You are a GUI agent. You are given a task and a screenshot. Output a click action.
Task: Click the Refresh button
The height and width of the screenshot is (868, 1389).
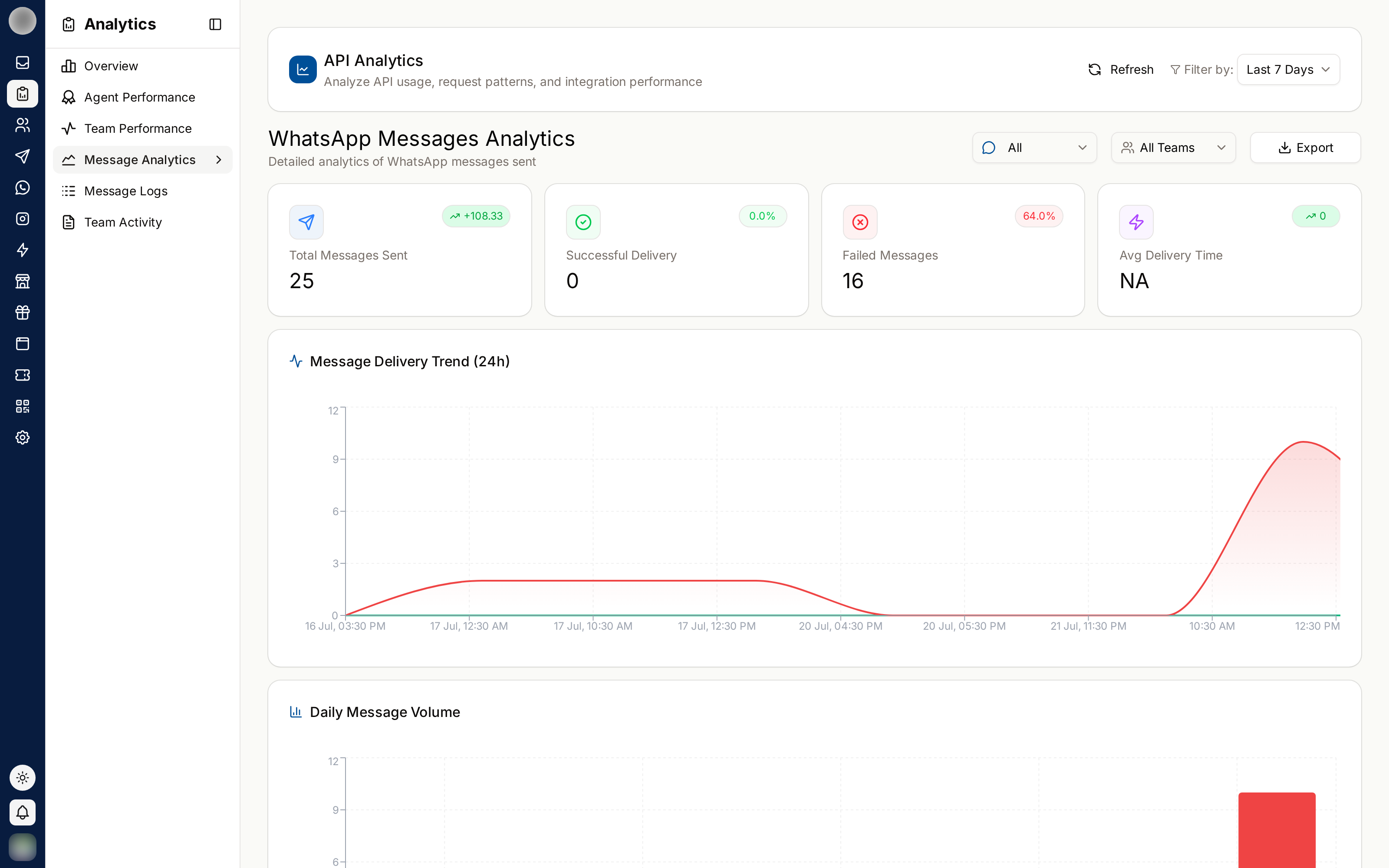(1120, 69)
